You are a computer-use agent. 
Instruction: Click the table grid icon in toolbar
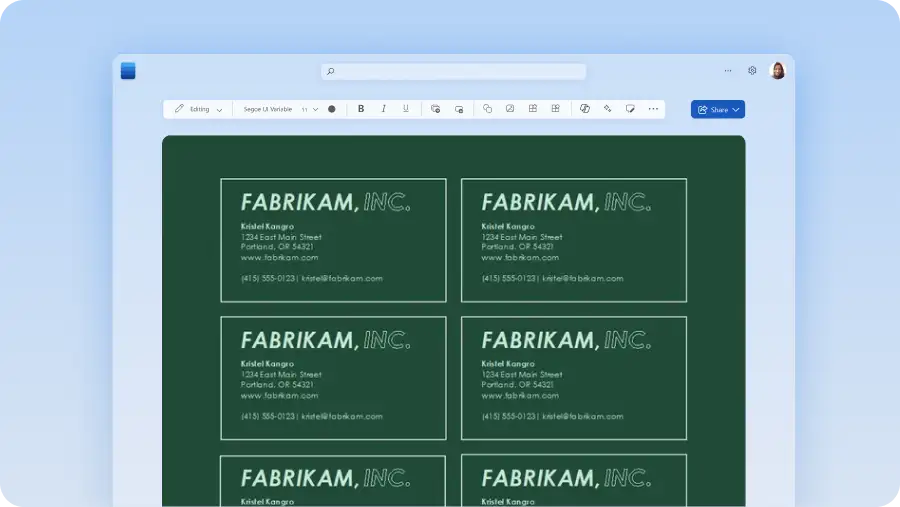tap(533, 109)
